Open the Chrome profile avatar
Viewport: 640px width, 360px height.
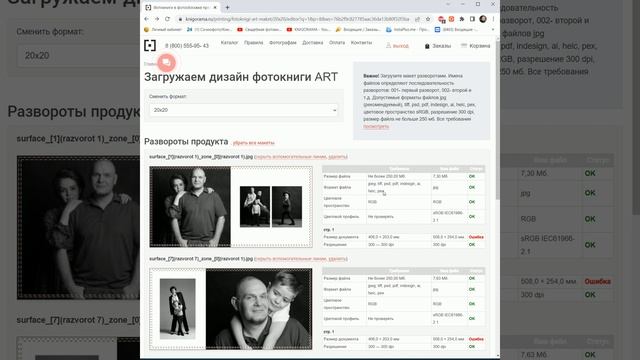483,19
